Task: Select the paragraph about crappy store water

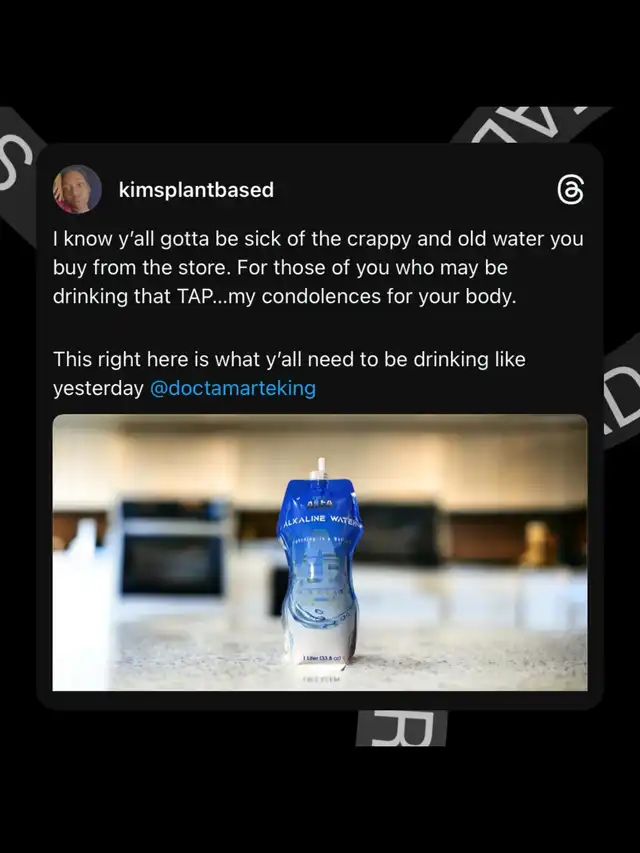Action: [x=318, y=268]
